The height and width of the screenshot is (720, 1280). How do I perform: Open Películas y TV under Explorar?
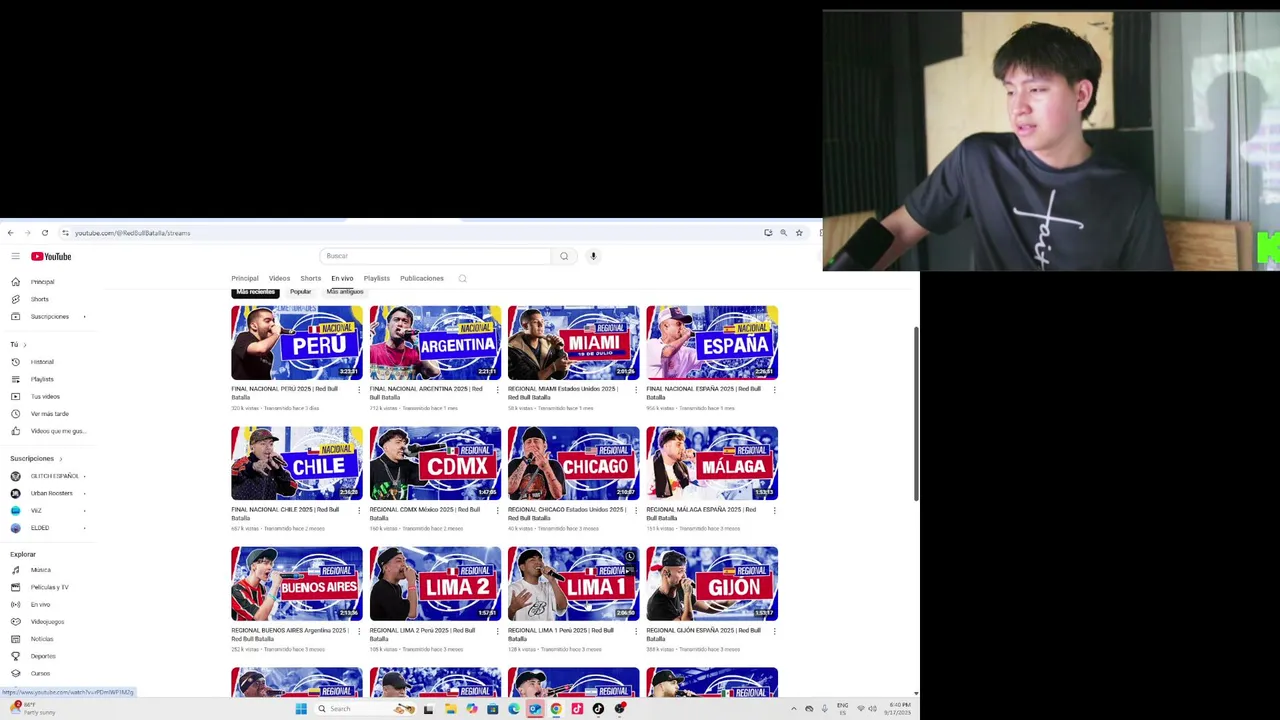[x=48, y=587]
